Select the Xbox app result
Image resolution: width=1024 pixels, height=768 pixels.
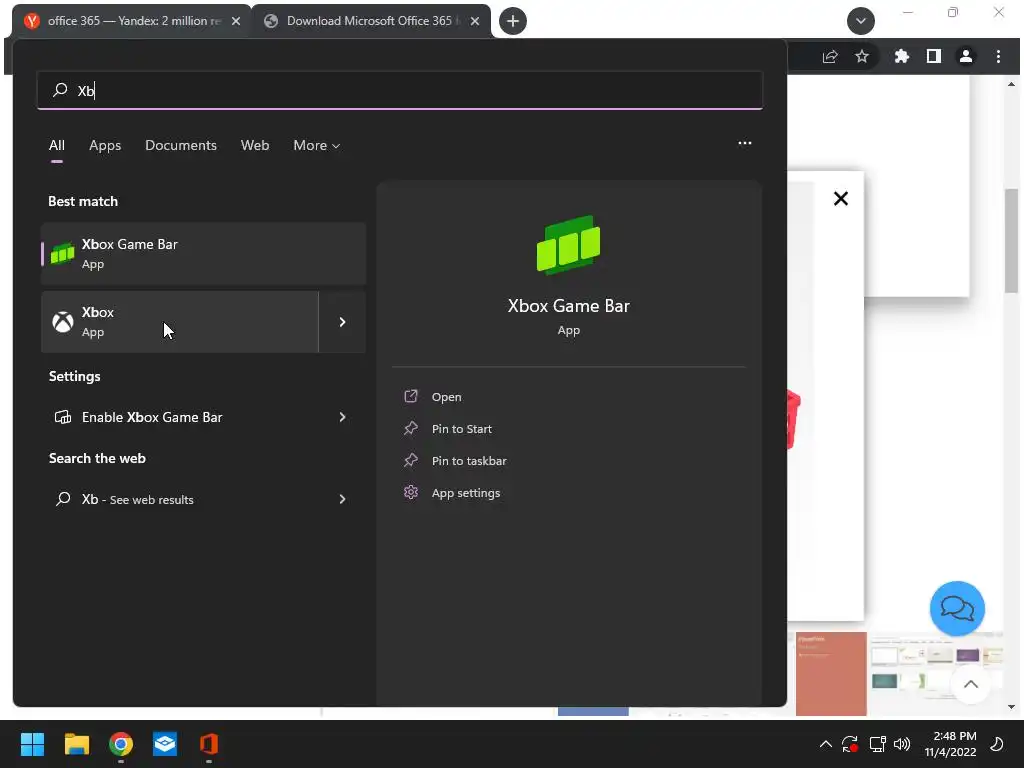tap(180, 322)
